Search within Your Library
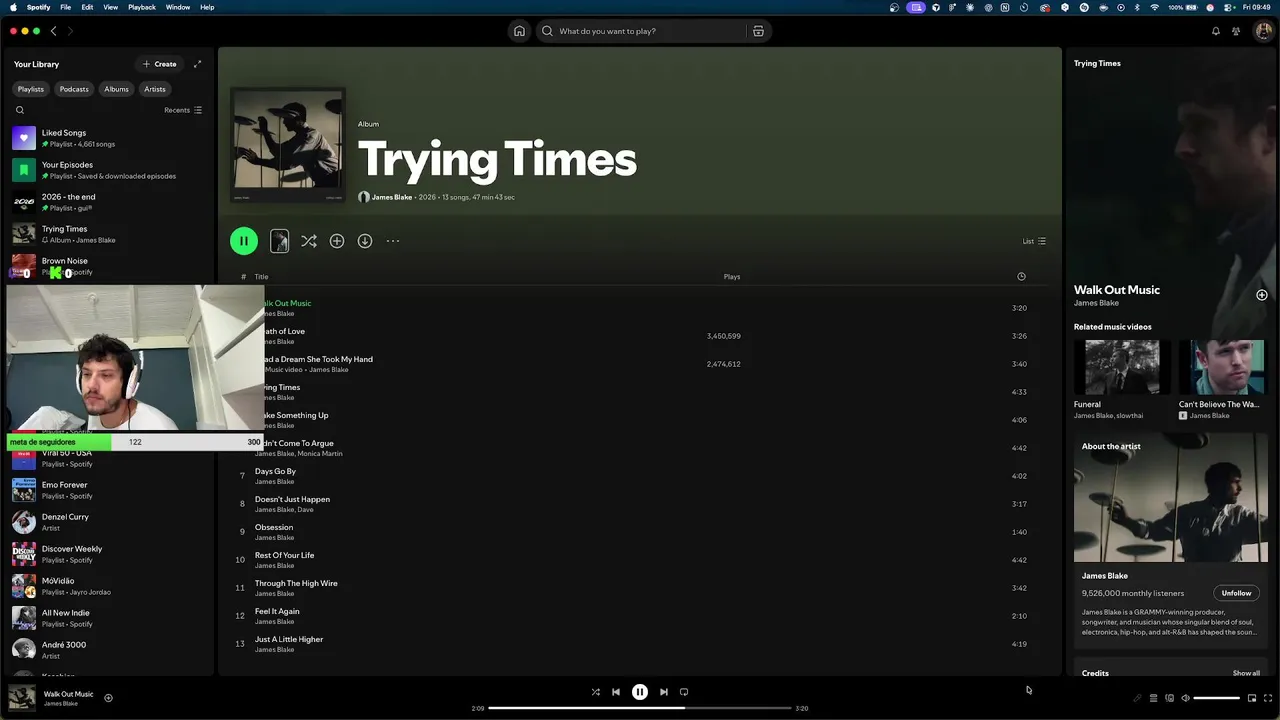 (x=20, y=110)
